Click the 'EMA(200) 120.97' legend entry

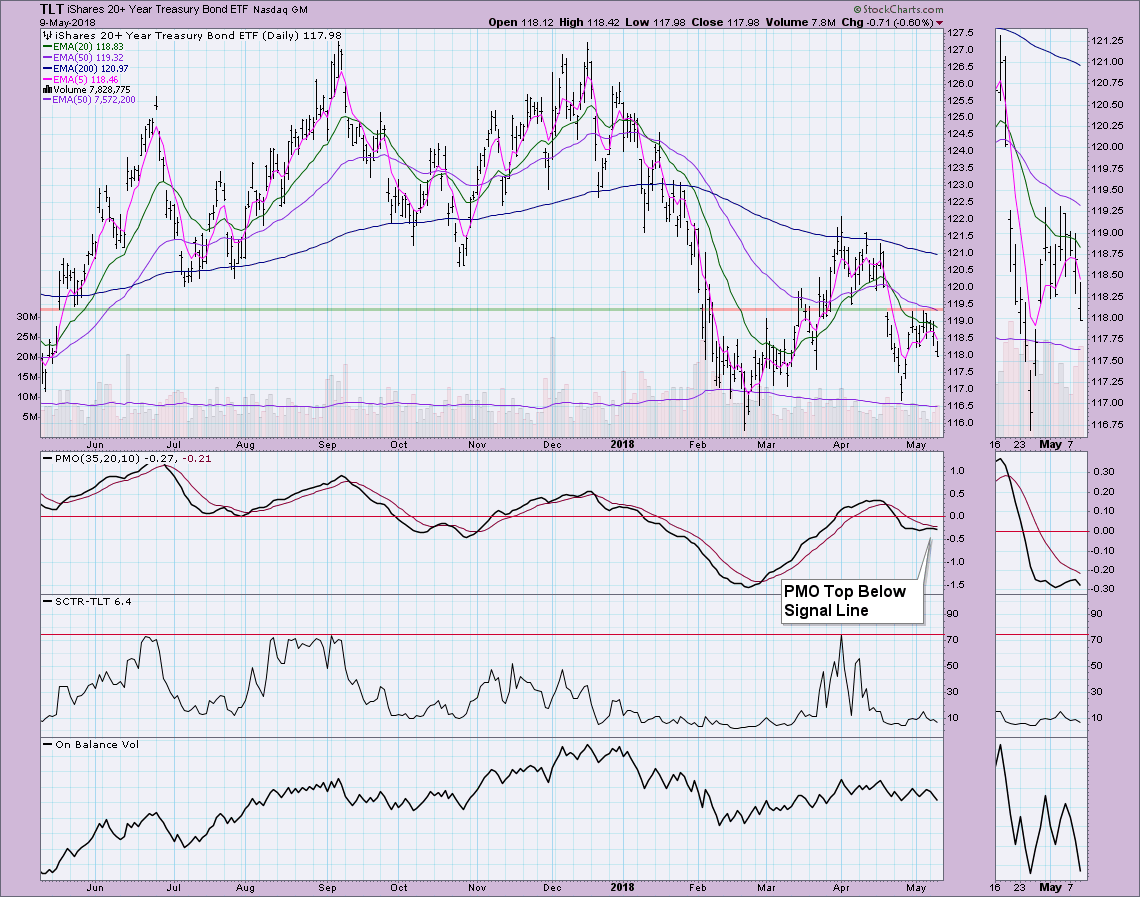coord(91,68)
